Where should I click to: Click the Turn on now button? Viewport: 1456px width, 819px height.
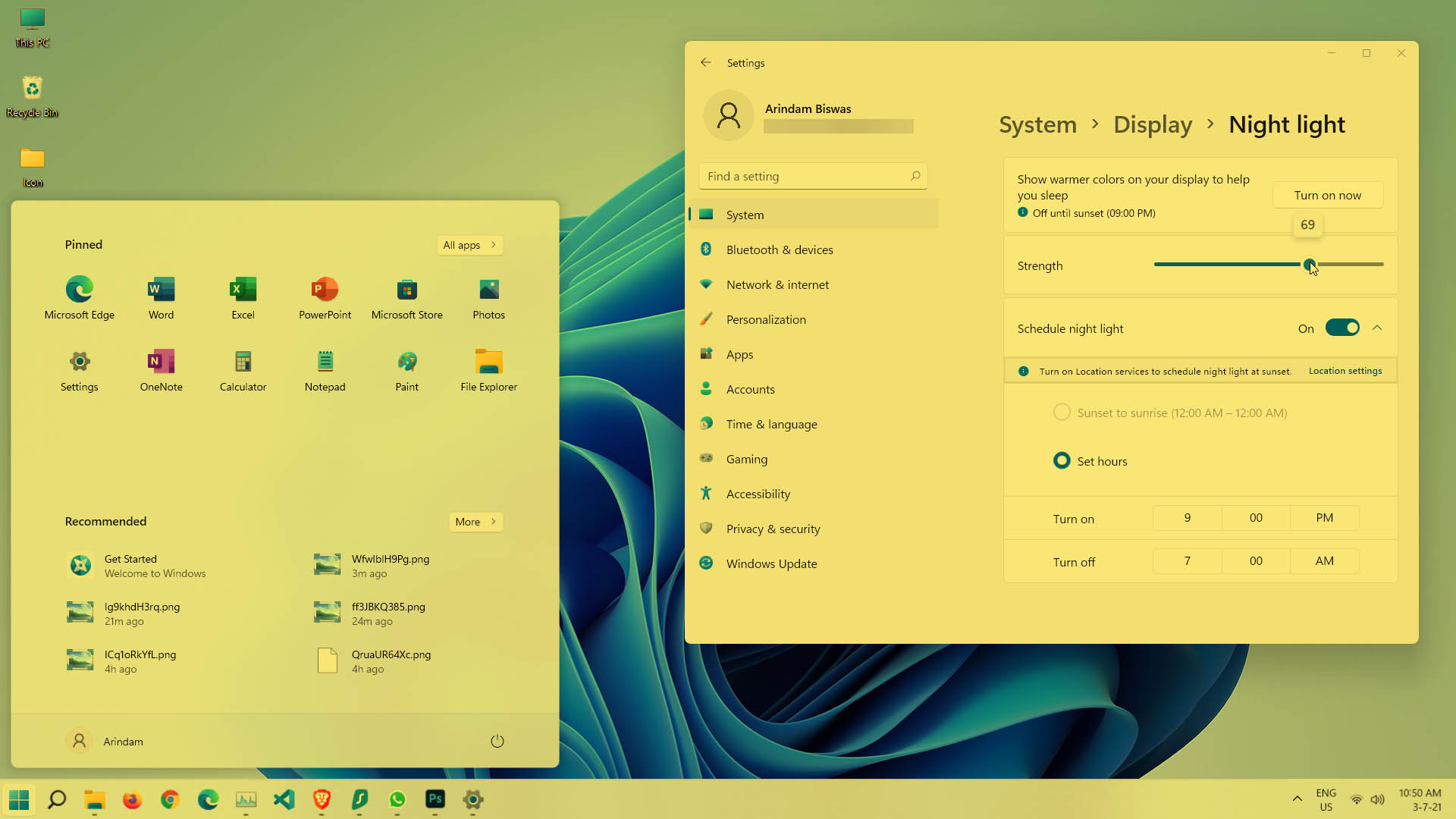click(x=1327, y=195)
